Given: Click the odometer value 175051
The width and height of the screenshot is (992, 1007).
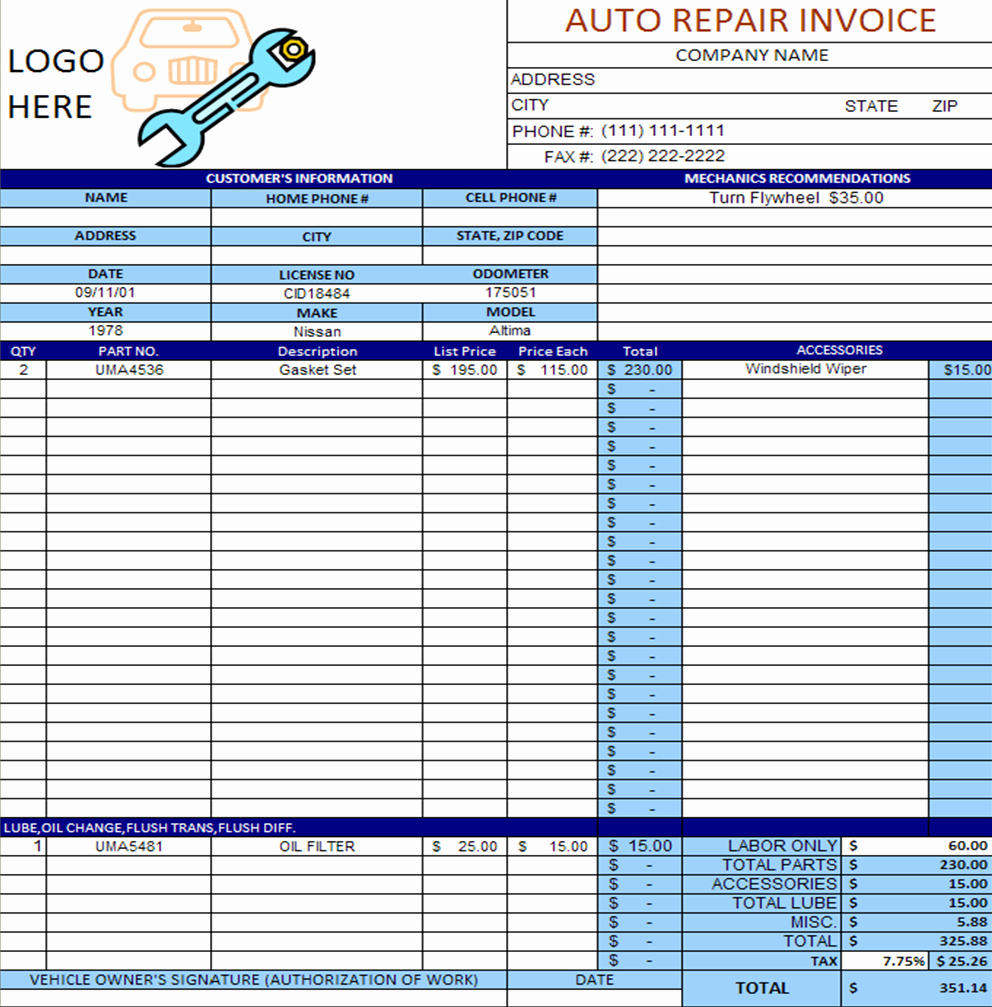Looking at the screenshot, I should [510, 293].
